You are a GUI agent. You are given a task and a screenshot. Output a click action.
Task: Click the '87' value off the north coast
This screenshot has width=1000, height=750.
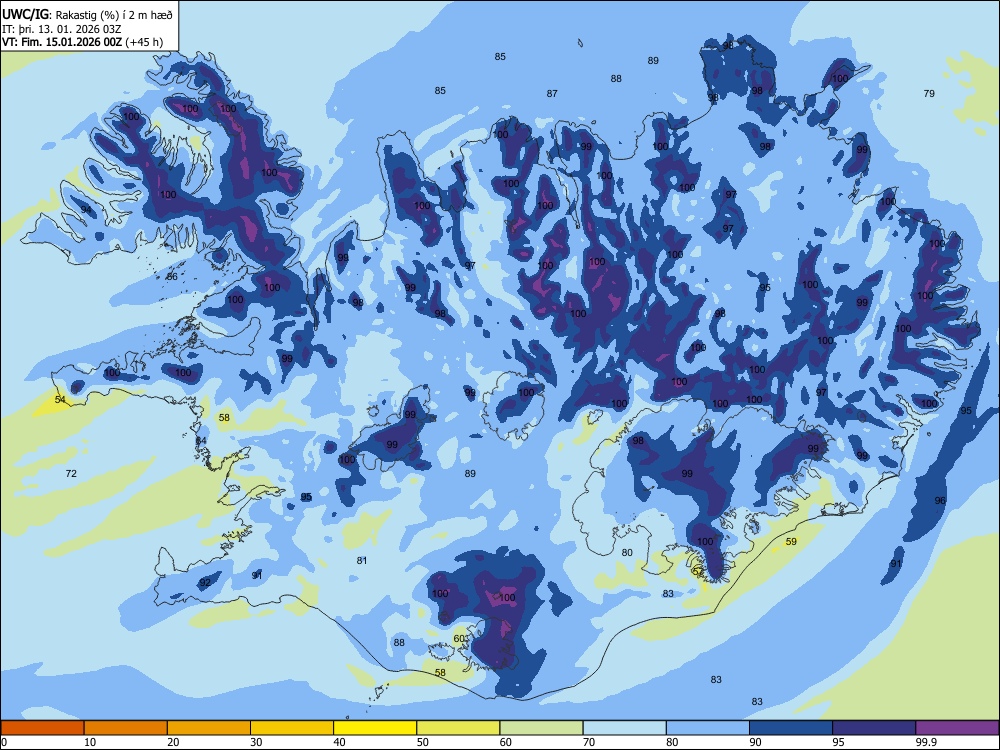pyautogui.click(x=552, y=93)
